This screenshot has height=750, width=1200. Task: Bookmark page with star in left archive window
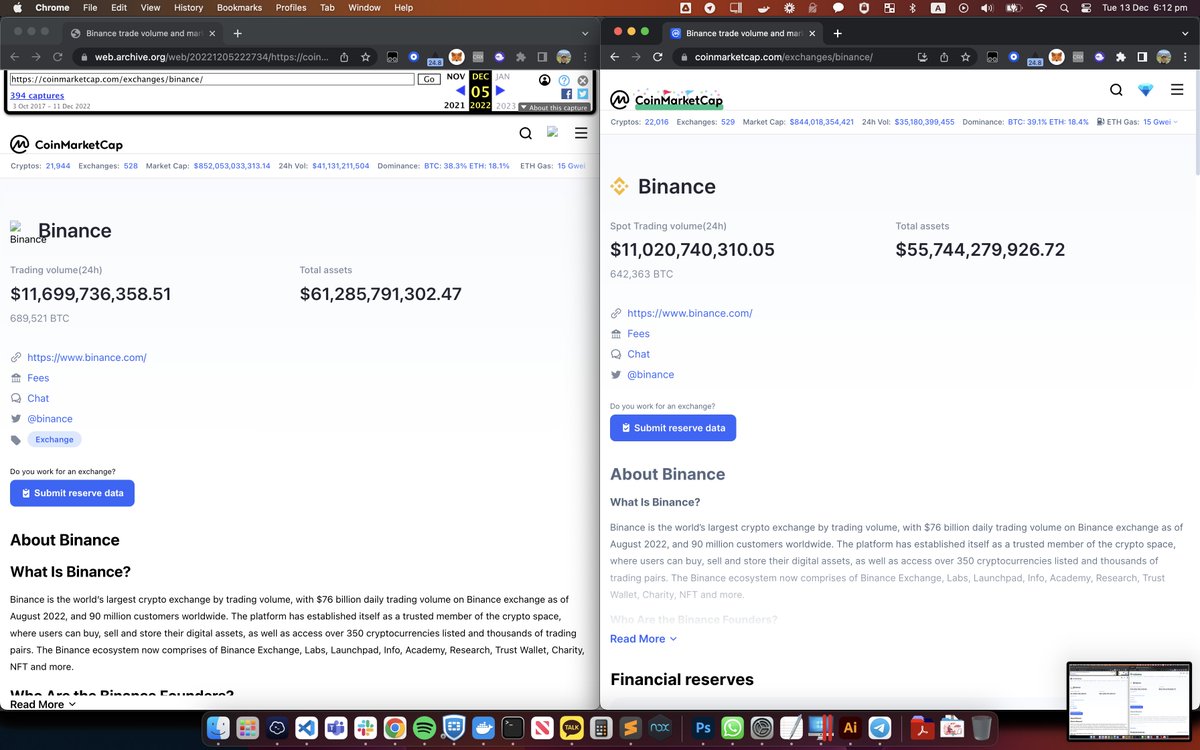pos(366,57)
